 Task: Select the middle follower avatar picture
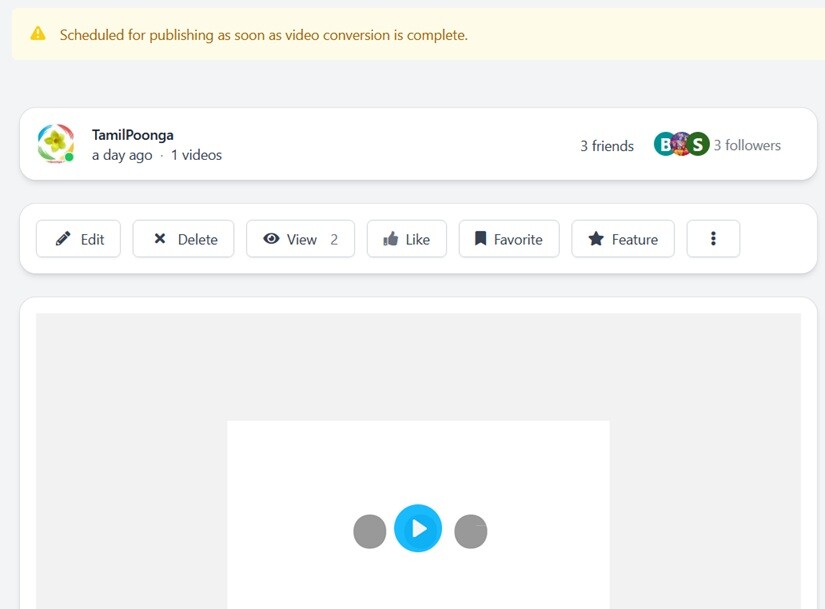pos(681,144)
